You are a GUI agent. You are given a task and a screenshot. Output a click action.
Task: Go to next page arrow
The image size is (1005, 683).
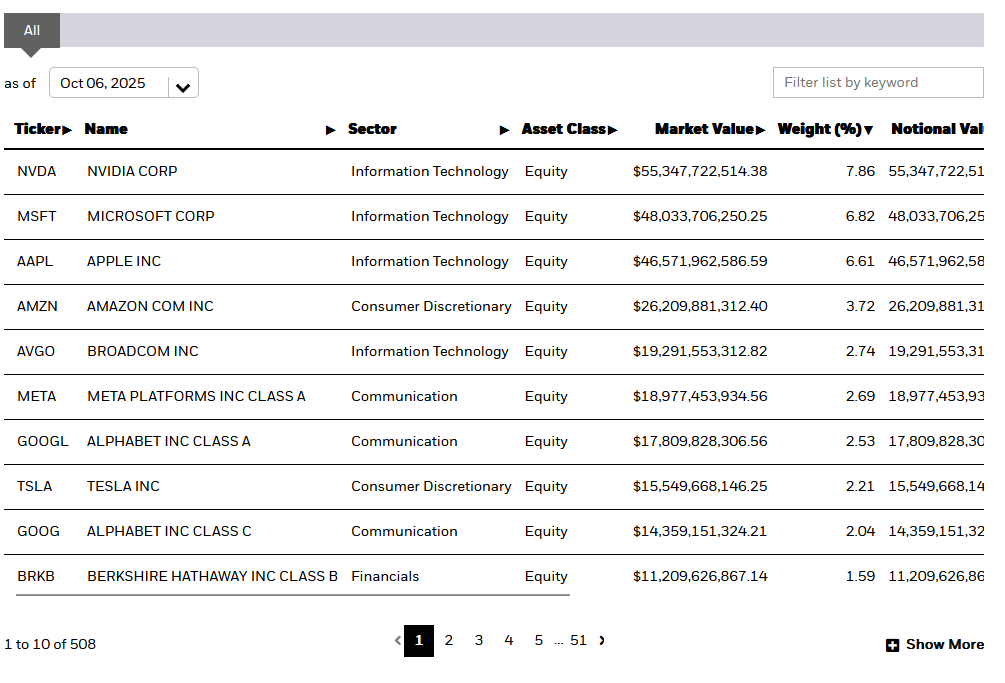pos(602,641)
